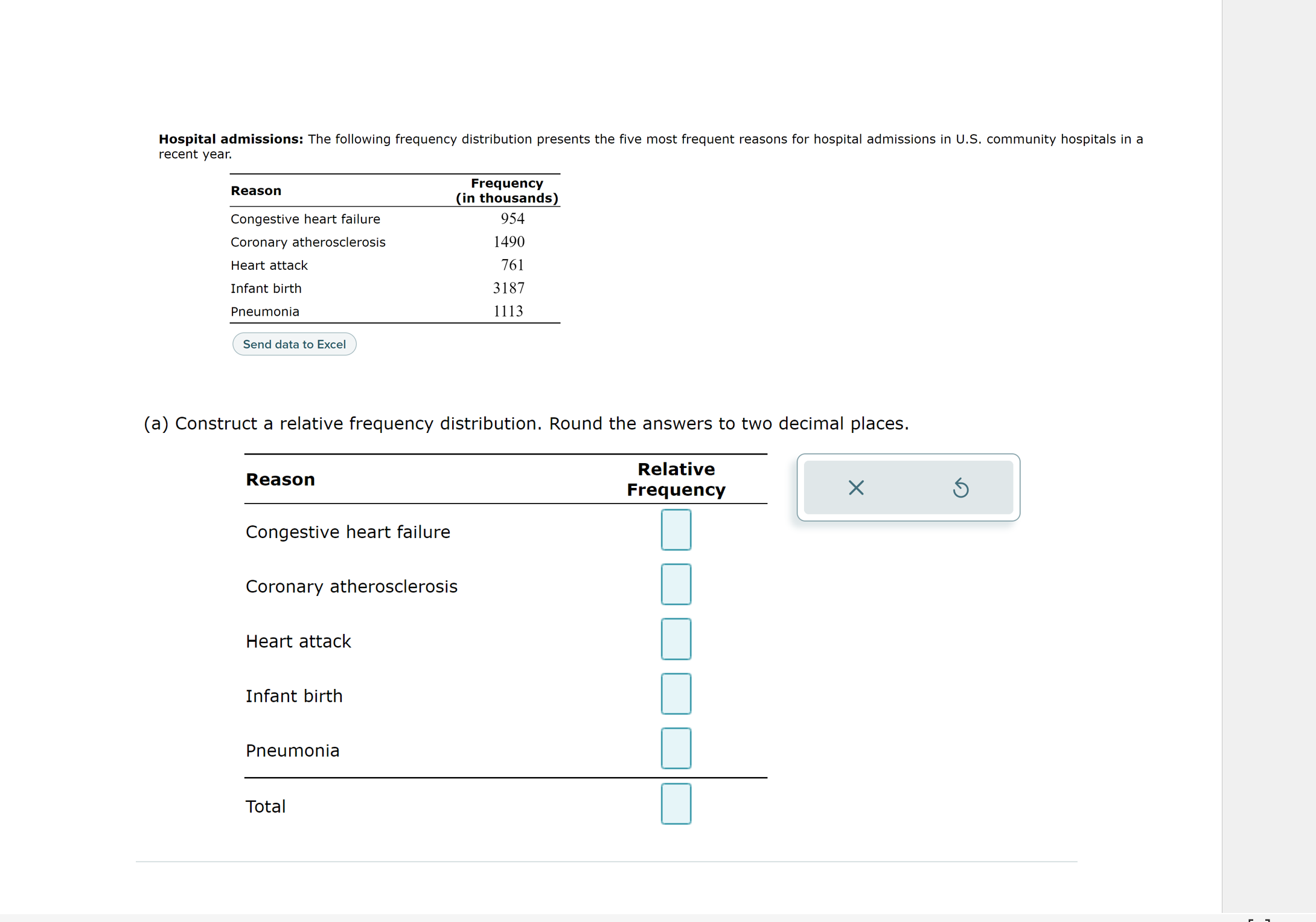The width and height of the screenshot is (1316, 922).
Task: Click the Relative Frequency column header
Action: coord(676,479)
